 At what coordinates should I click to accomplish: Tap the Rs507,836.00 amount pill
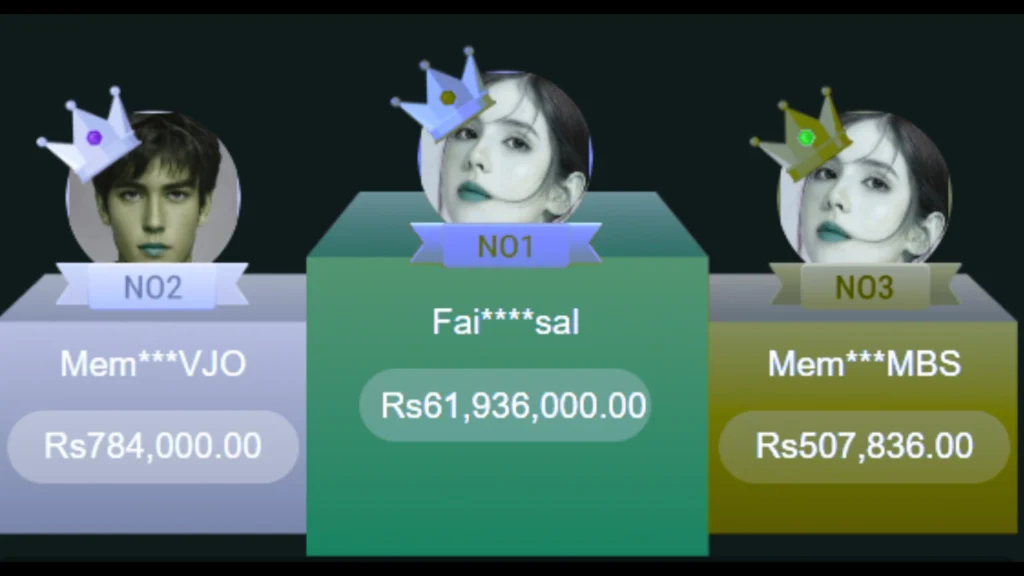tap(864, 447)
